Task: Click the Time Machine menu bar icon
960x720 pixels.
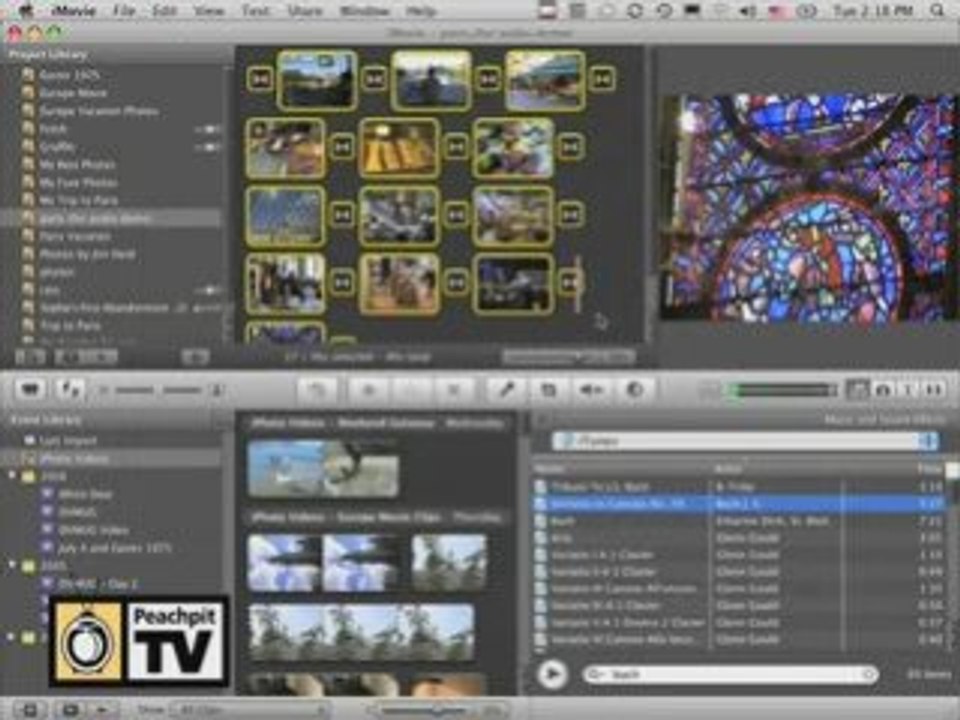Action: tap(664, 10)
